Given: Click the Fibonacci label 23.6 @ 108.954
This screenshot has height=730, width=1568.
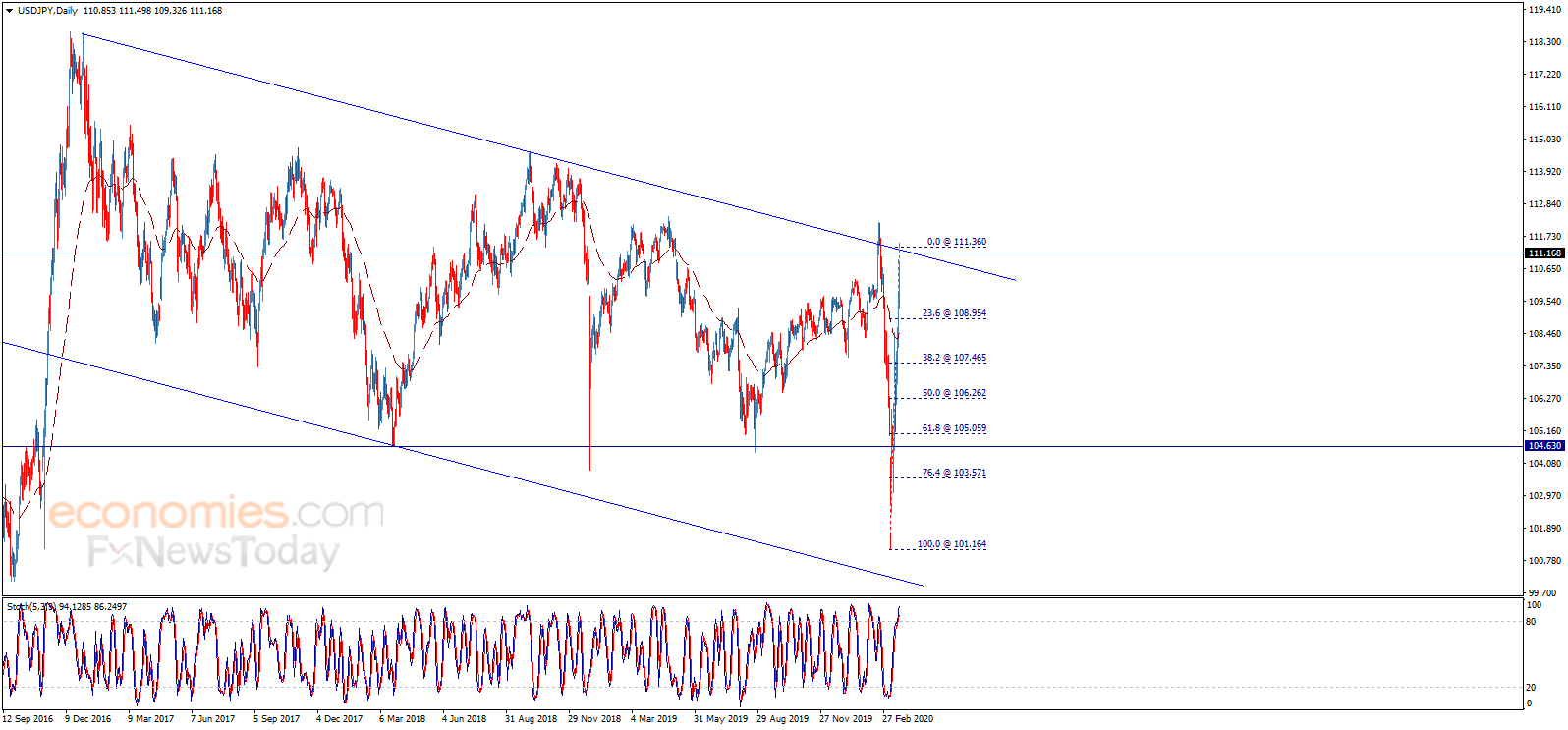Looking at the screenshot, I should click(954, 313).
